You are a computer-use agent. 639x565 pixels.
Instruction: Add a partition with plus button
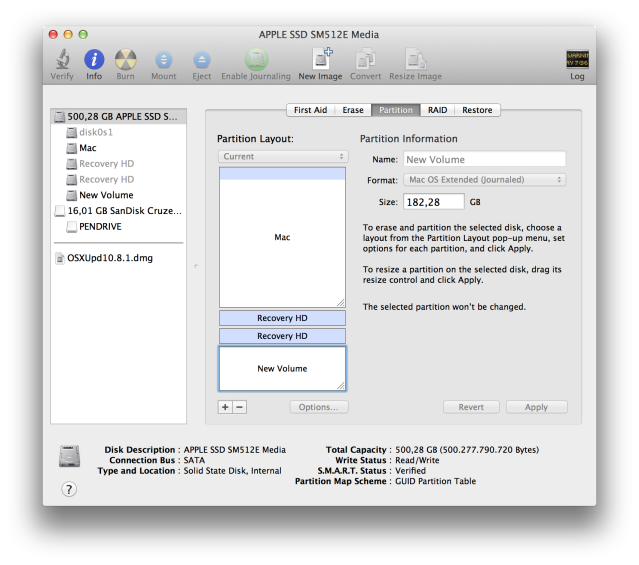(225, 407)
